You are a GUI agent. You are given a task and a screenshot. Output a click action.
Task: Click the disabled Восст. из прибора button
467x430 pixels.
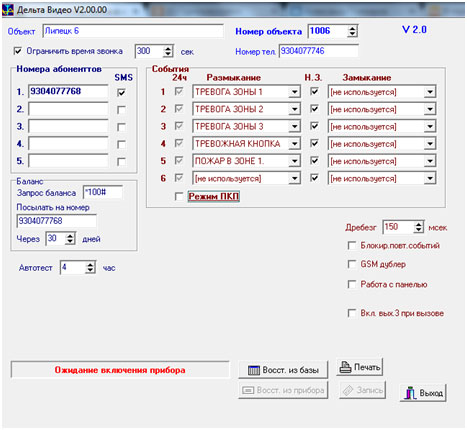[283, 390]
